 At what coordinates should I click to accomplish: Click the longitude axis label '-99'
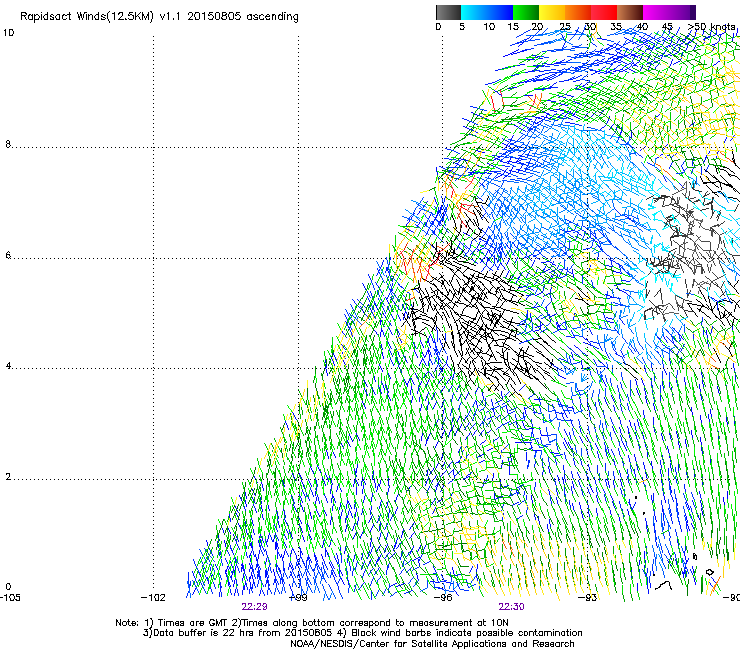coord(298,597)
